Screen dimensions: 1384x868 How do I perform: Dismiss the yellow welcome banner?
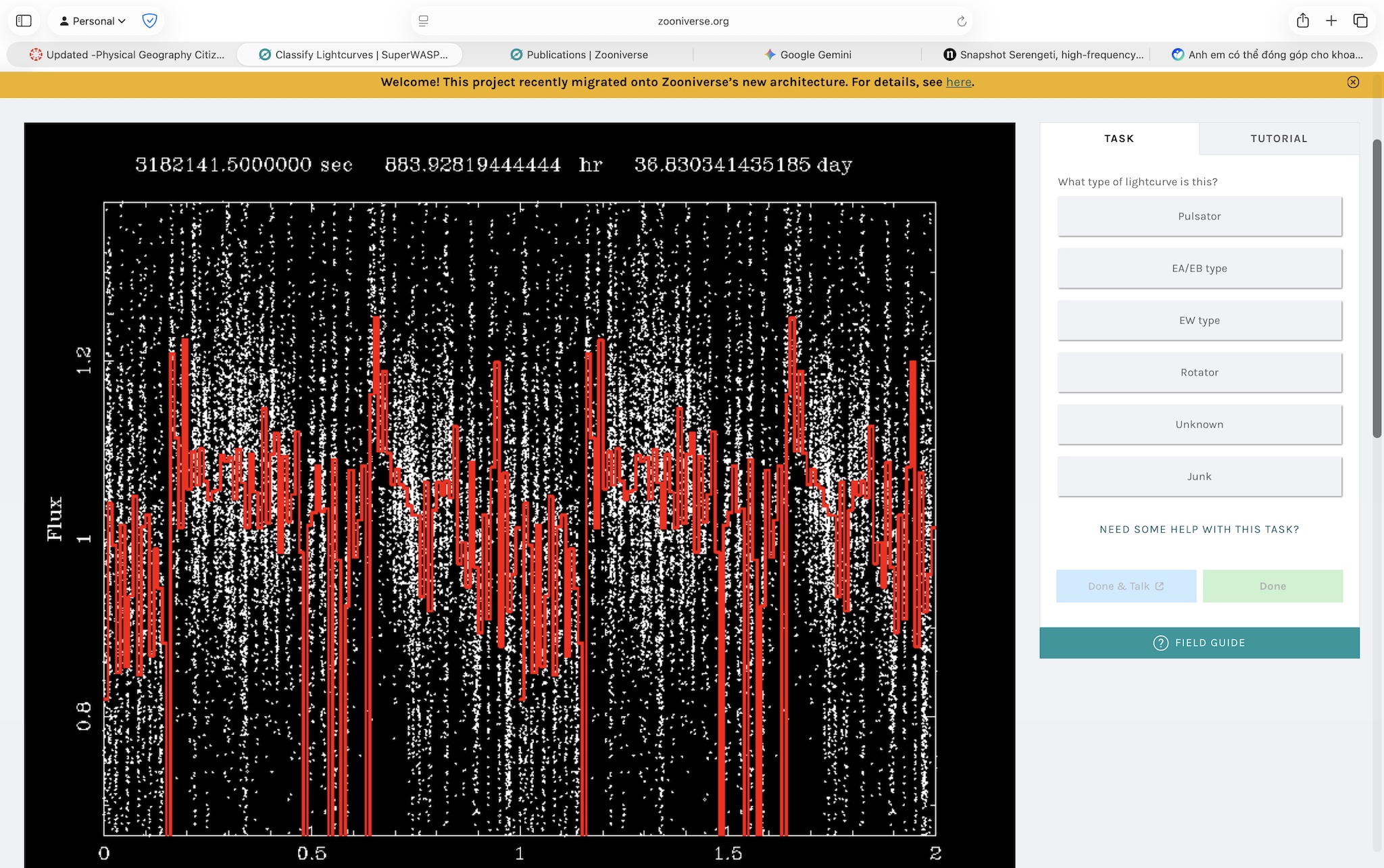[1353, 82]
